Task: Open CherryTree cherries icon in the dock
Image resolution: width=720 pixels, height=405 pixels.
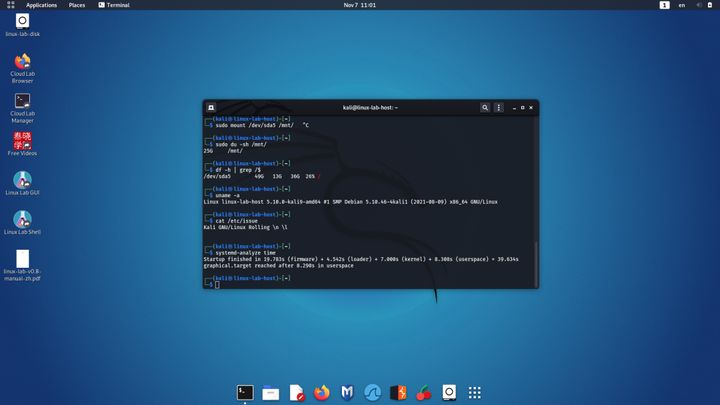Action: pyautogui.click(x=423, y=393)
